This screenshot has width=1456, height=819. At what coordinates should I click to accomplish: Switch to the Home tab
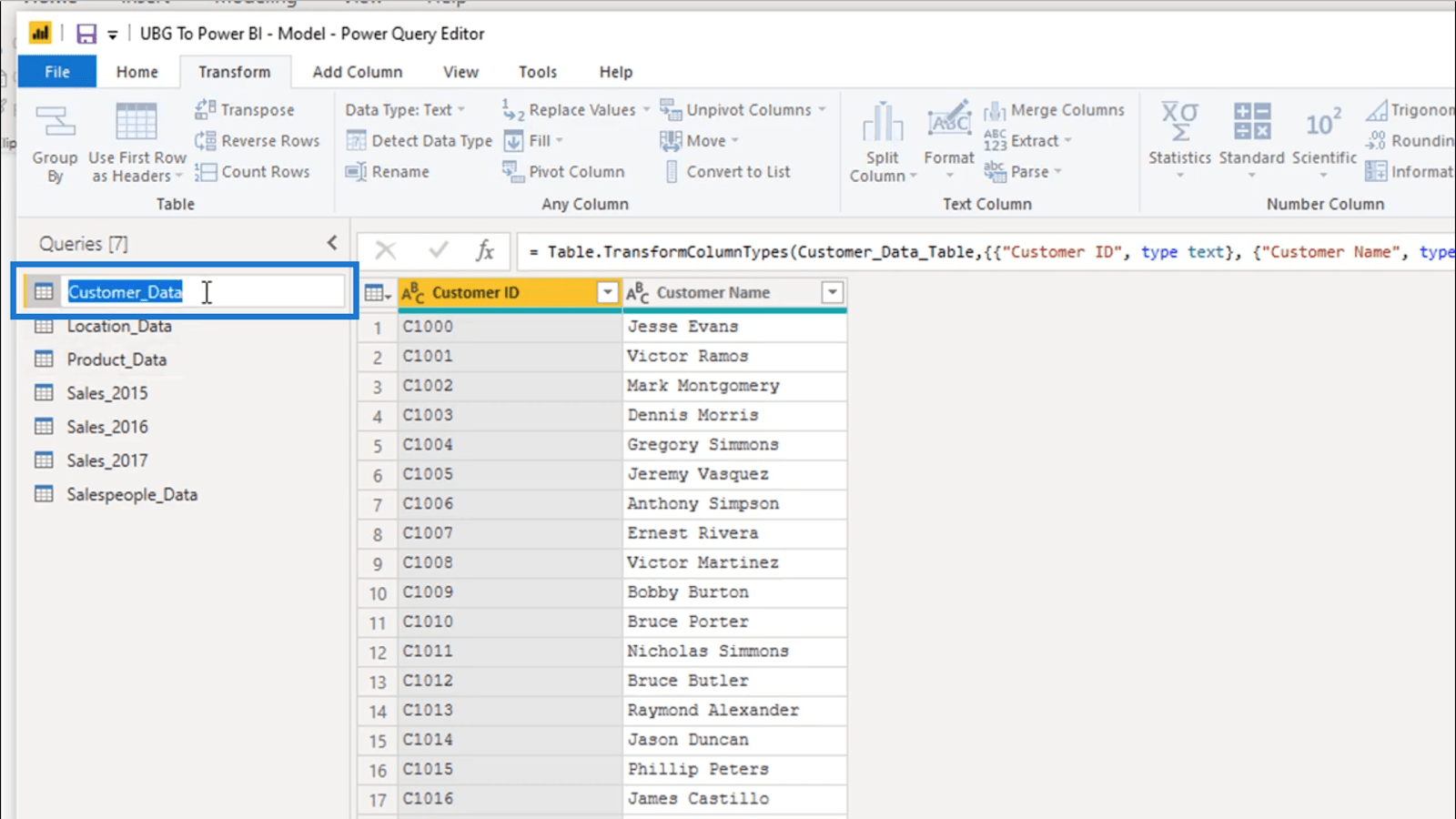[x=137, y=72]
